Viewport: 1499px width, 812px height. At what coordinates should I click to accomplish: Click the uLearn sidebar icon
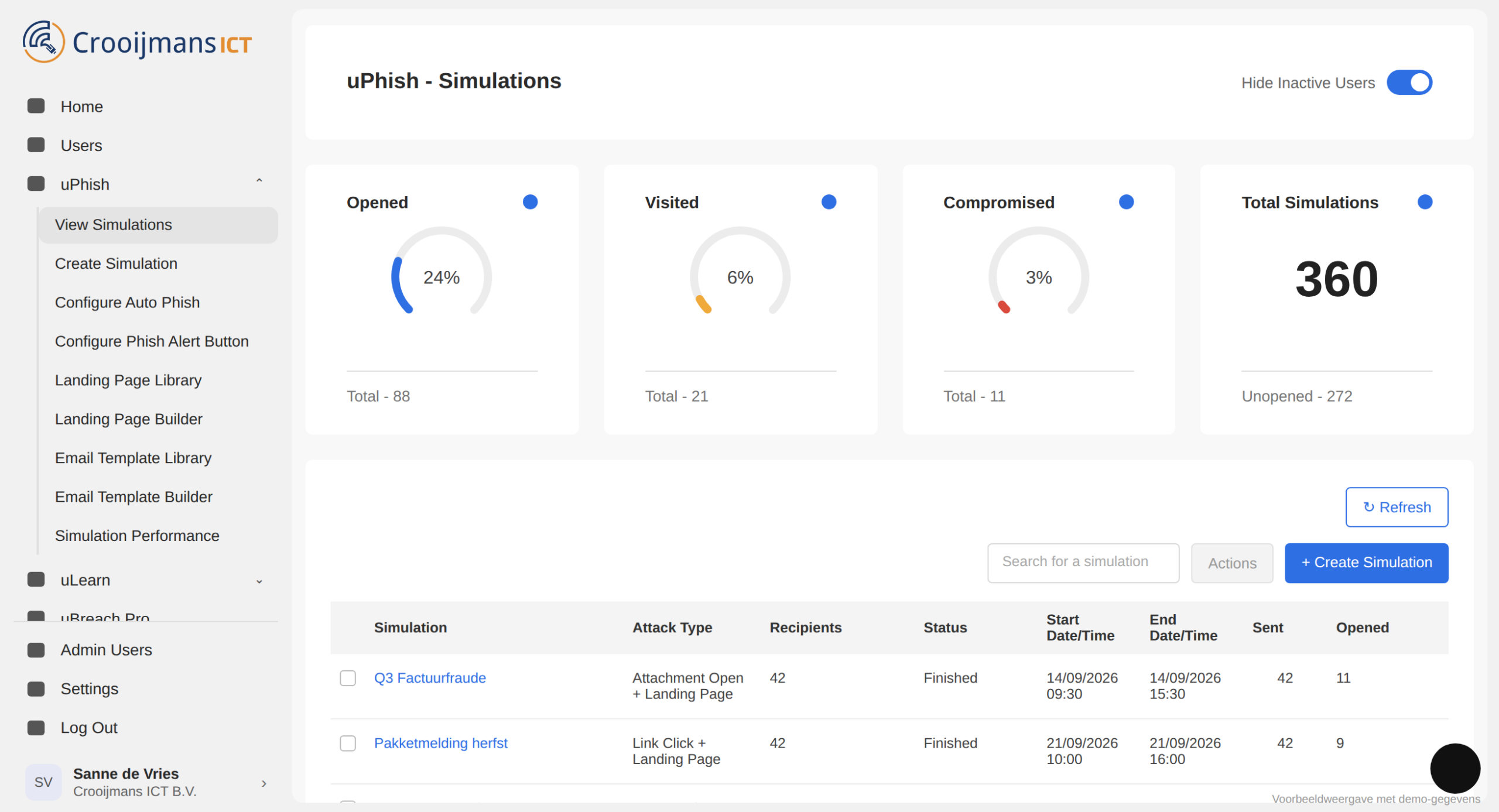(36, 580)
